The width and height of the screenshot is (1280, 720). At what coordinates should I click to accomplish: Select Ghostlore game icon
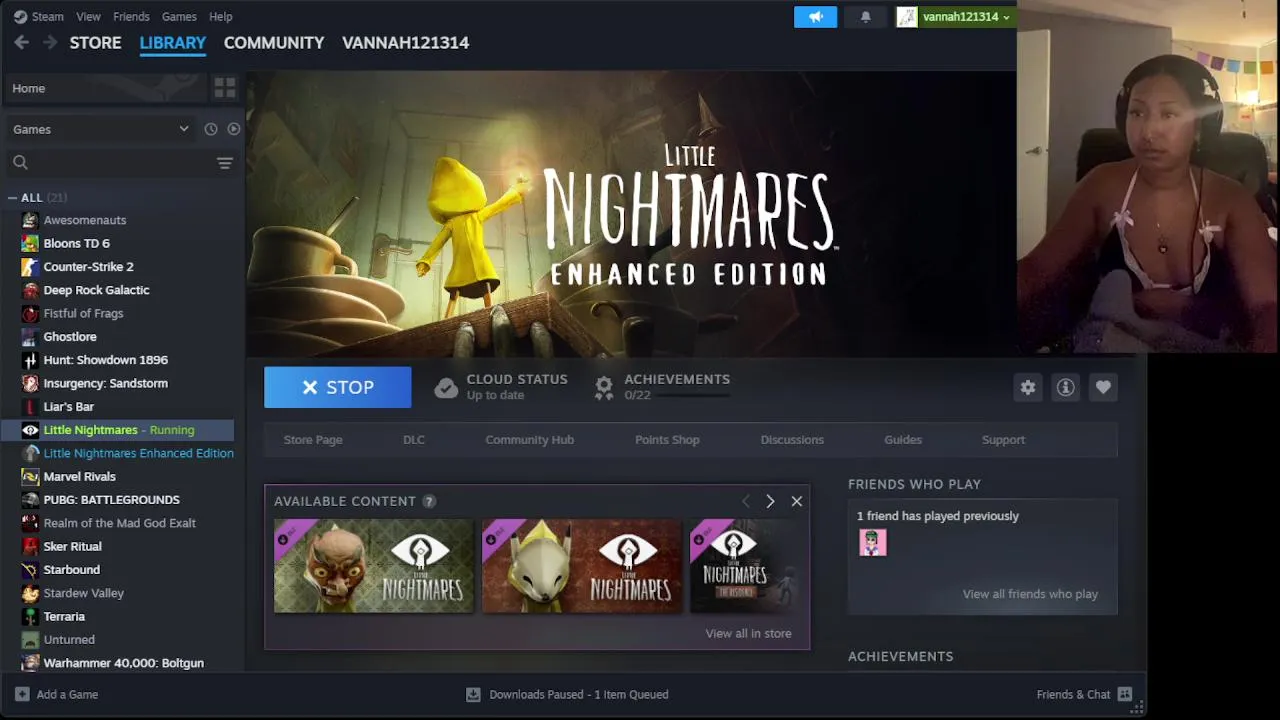[30, 337]
